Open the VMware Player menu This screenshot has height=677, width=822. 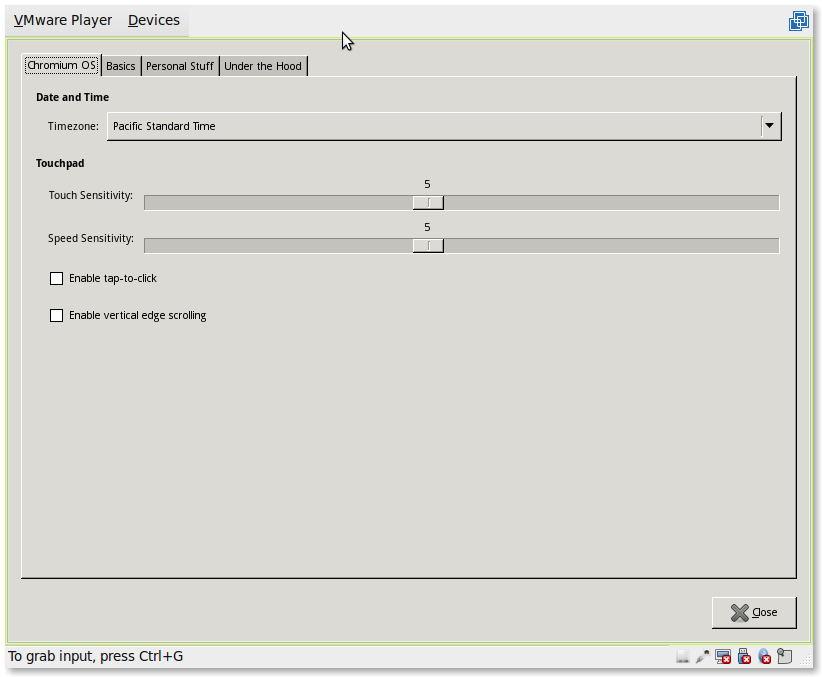coord(63,20)
